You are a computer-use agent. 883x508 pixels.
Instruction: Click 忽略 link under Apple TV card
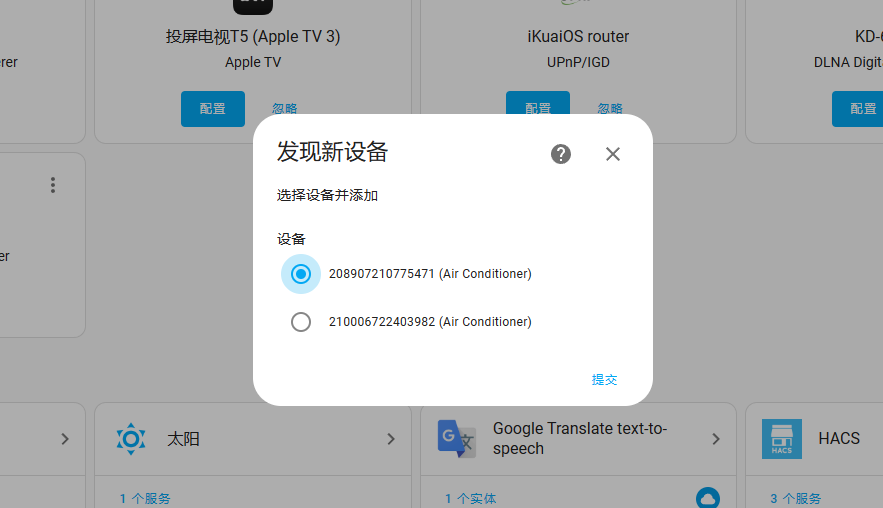(284, 108)
